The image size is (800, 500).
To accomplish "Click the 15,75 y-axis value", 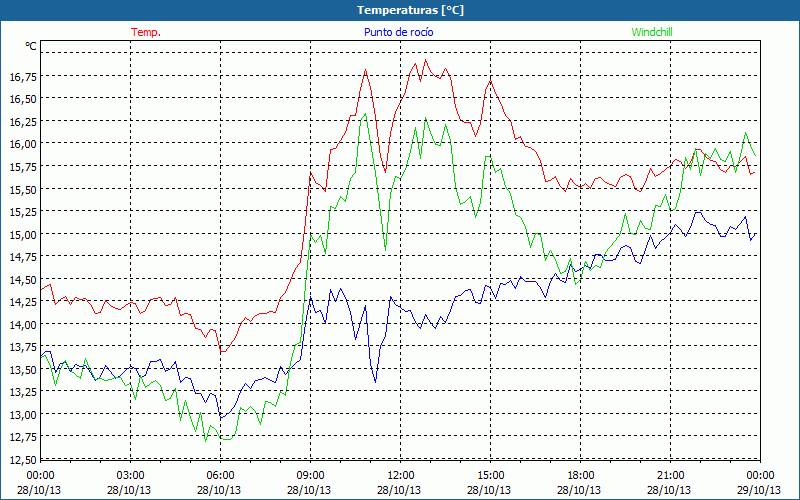I will (x=23, y=167).
